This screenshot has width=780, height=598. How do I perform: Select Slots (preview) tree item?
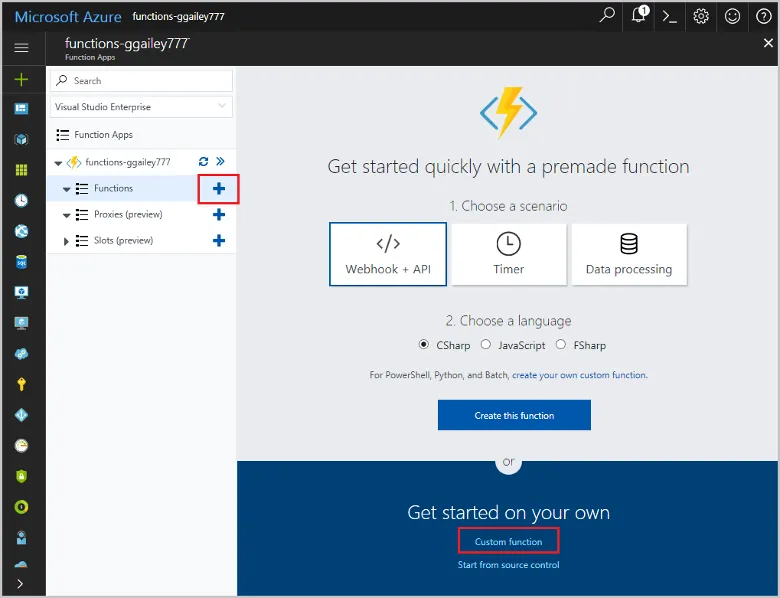(x=123, y=240)
